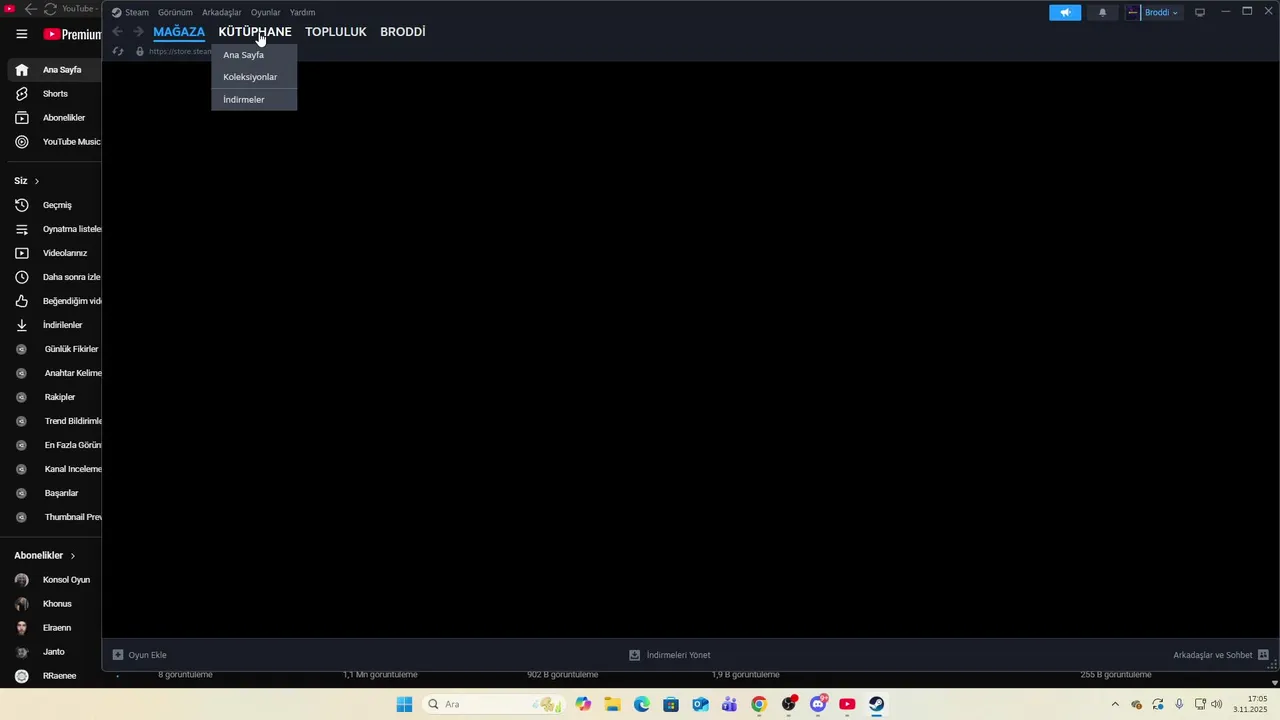Switch to the MAĞAZA tab
The height and width of the screenshot is (720, 1280).
tap(179, 32)
